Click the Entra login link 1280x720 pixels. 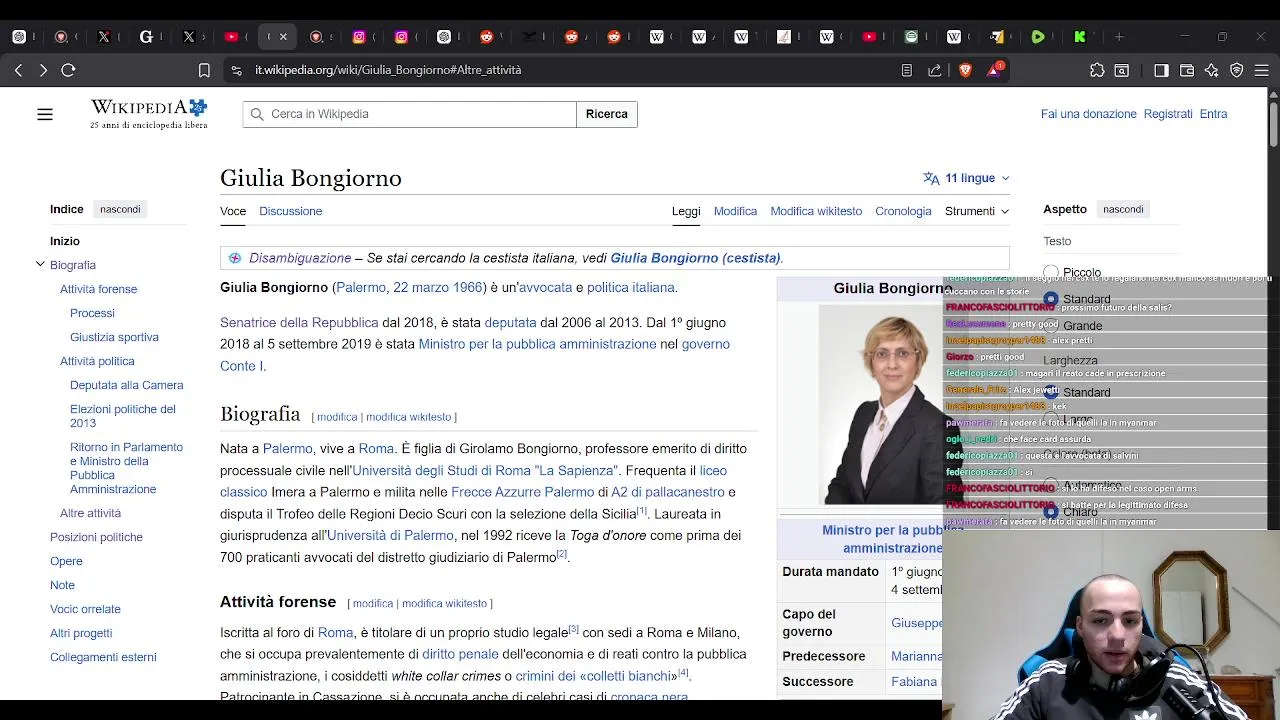[1213, 114]
